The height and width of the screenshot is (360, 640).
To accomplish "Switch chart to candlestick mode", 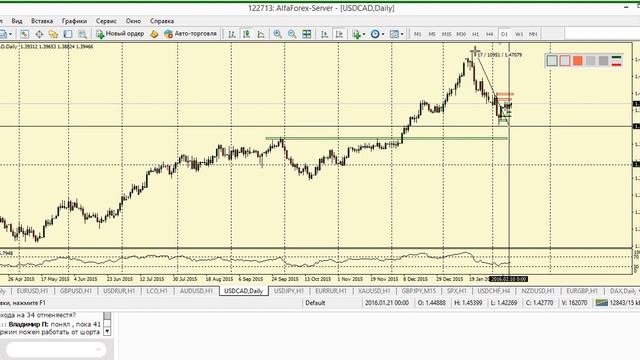I will click(247, 34).
